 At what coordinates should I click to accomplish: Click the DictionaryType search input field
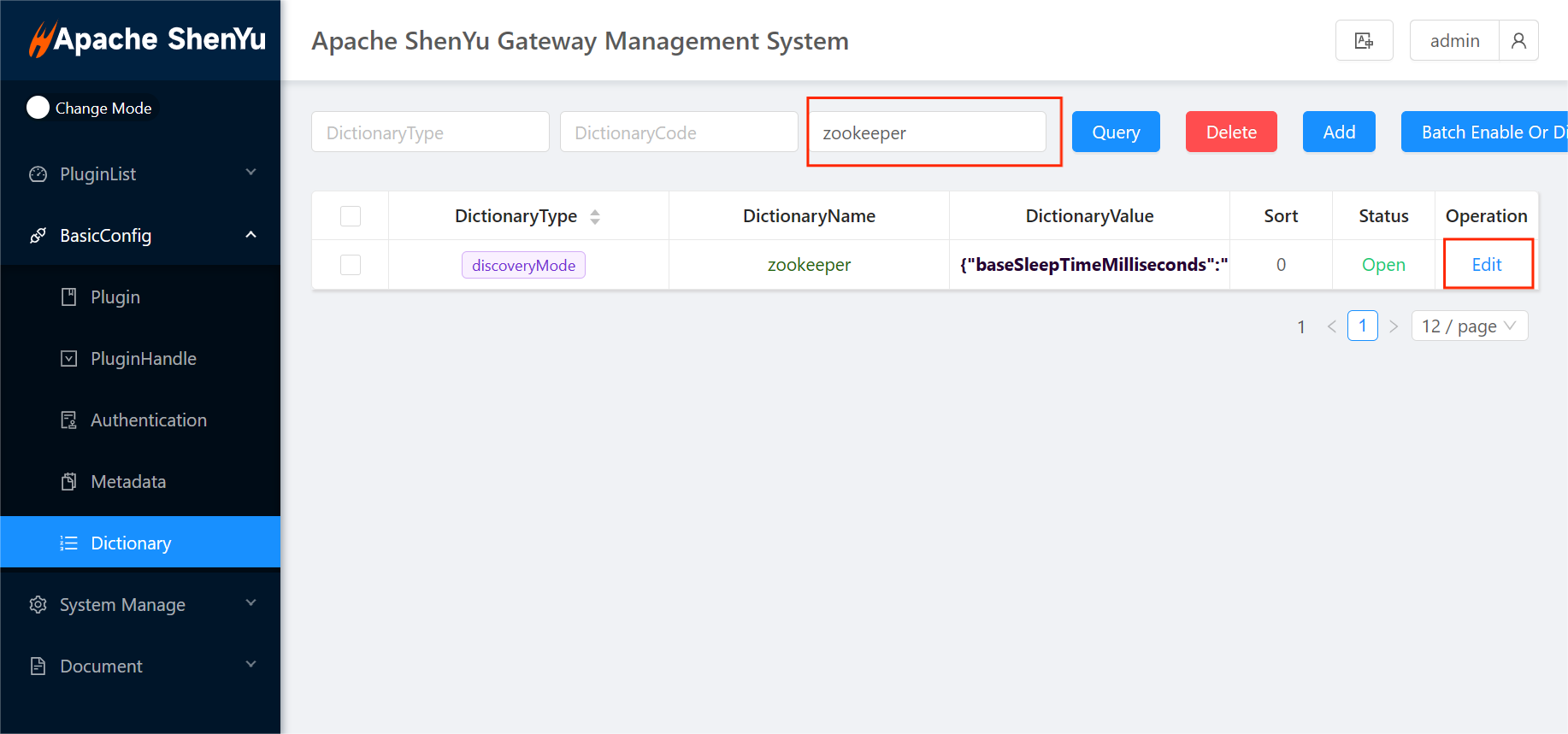coord(430,132)
